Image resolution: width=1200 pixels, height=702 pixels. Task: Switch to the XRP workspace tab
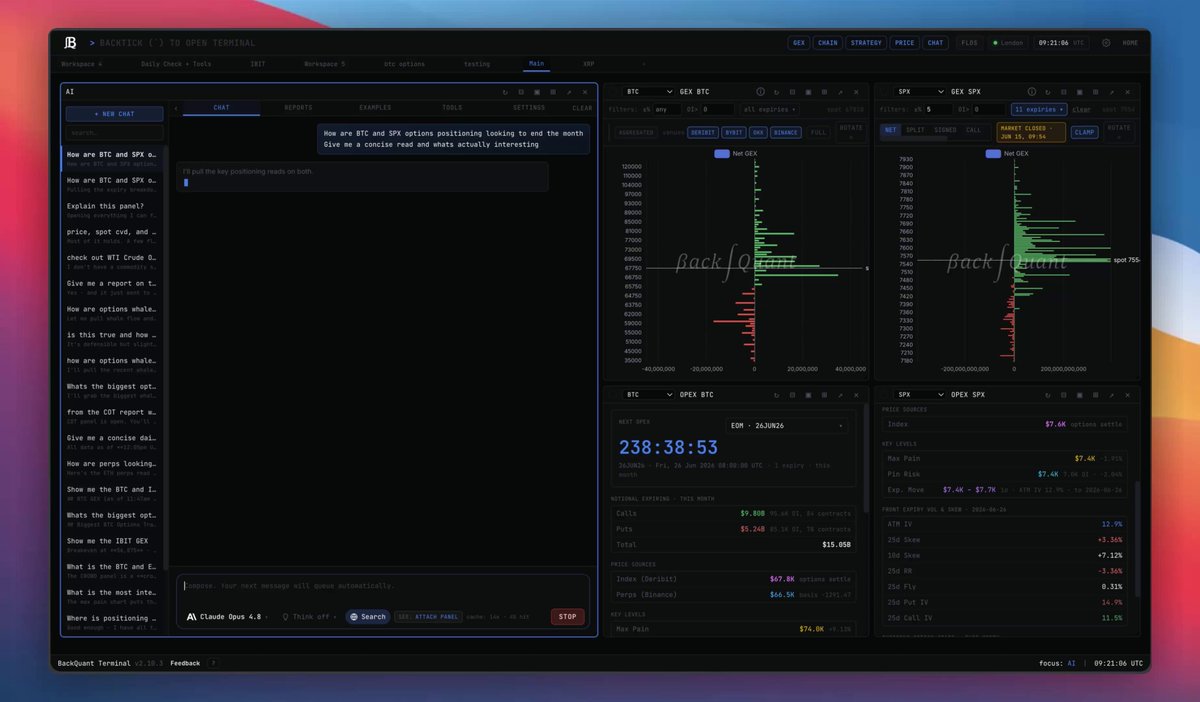(x=588, y=64)
